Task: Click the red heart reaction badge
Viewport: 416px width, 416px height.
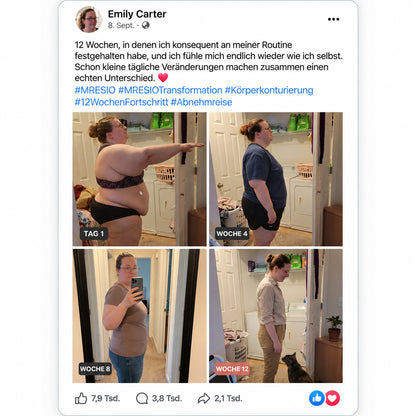Action: click(332, 398)
